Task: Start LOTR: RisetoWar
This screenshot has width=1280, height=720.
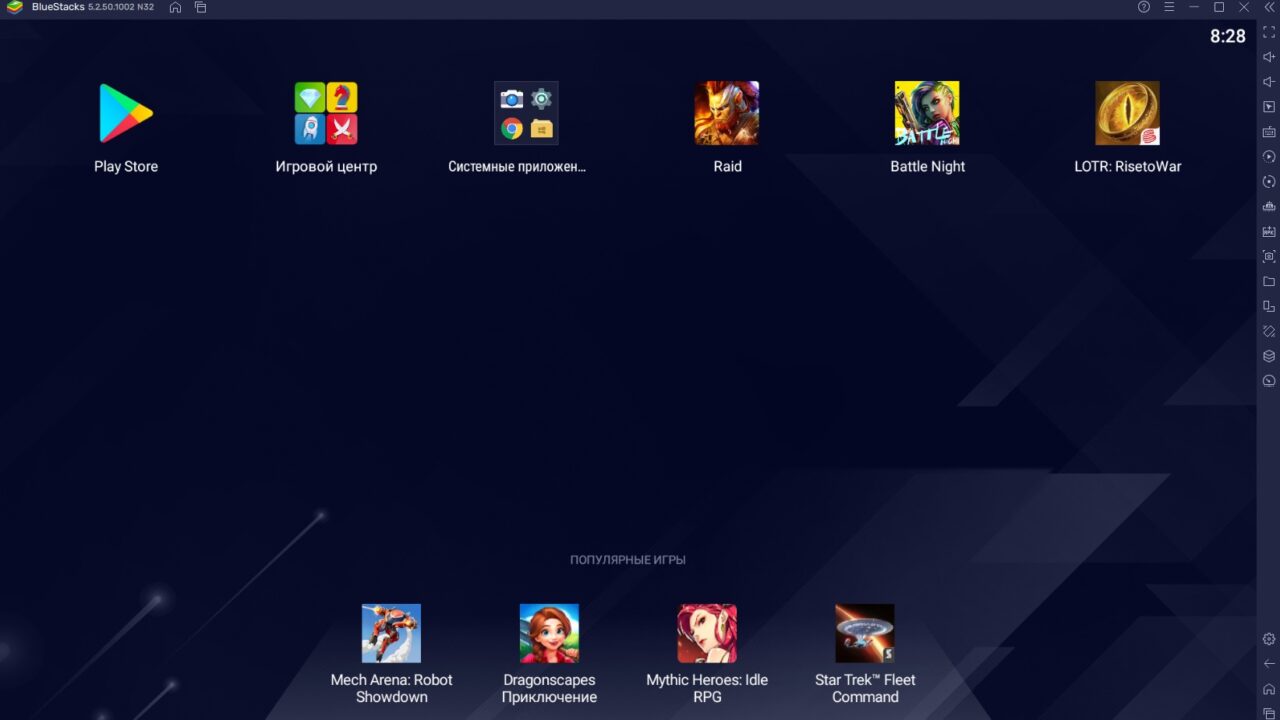Action: pyautogui.click(x=1127, y=112)
